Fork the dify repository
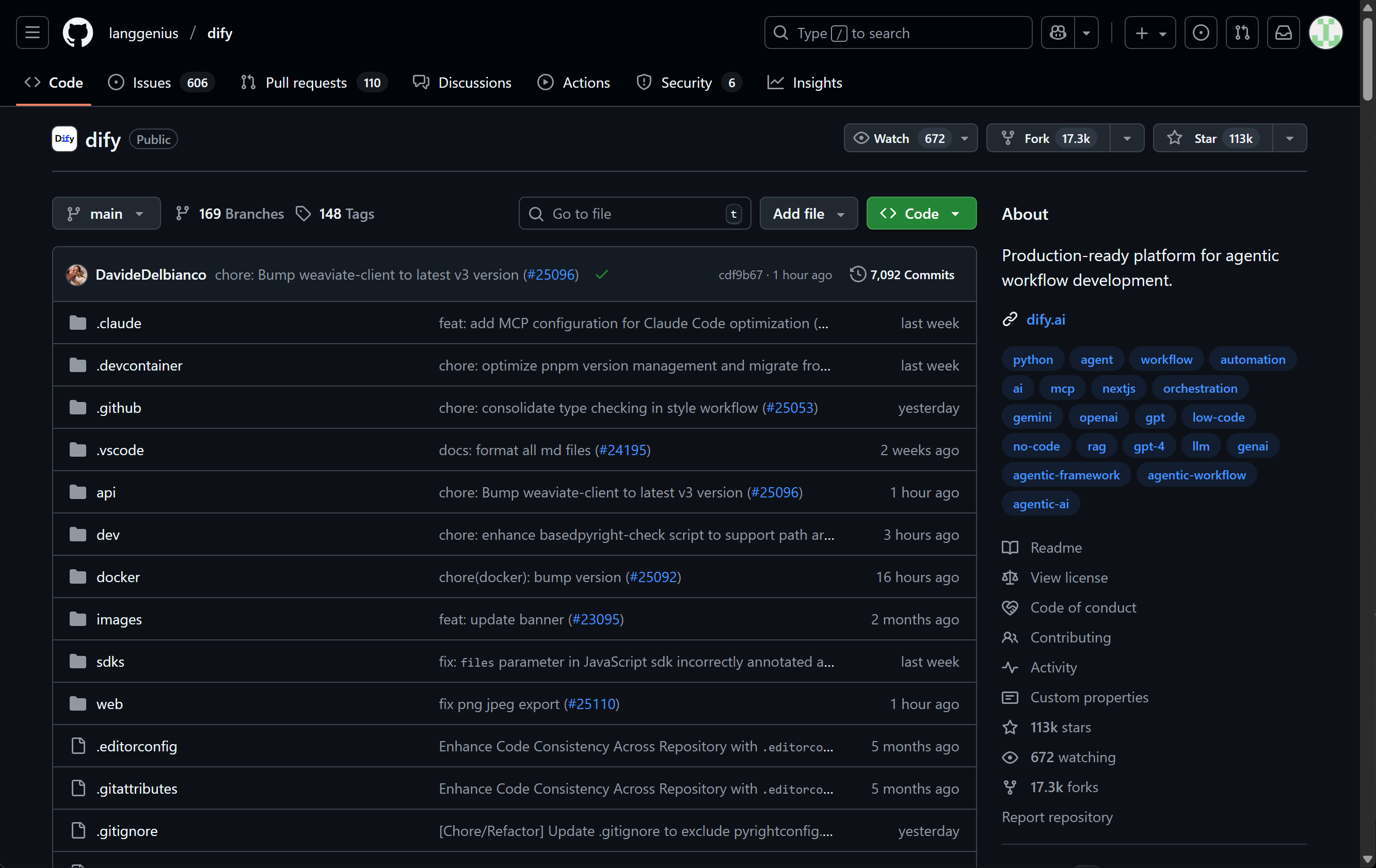The image size is (1376, 868). tap(1049, 138)
